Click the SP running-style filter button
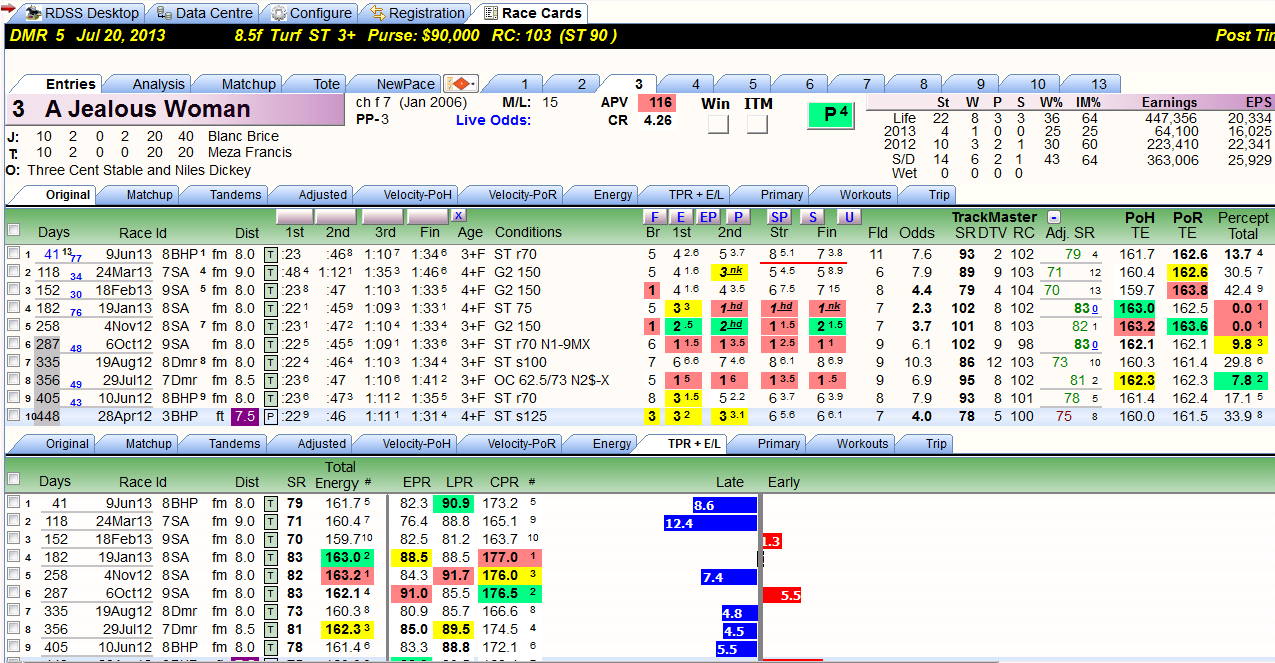Viewport: 1275px width, 663px height. point(779,216)
